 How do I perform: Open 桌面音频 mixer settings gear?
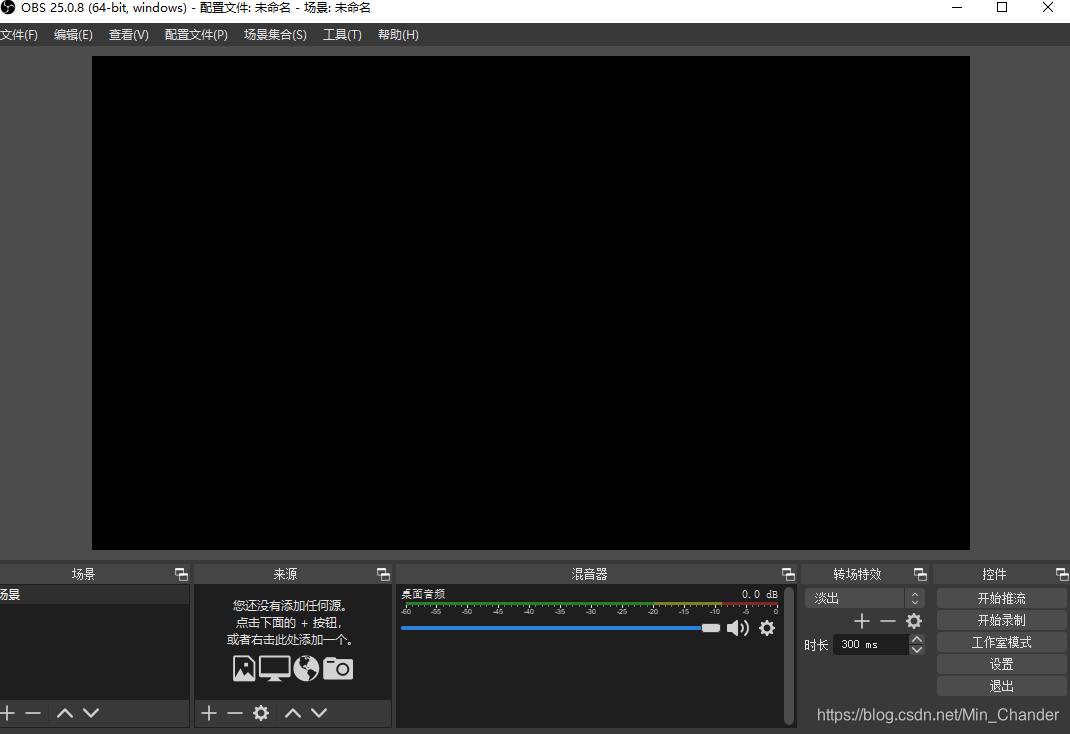[767, 628]
